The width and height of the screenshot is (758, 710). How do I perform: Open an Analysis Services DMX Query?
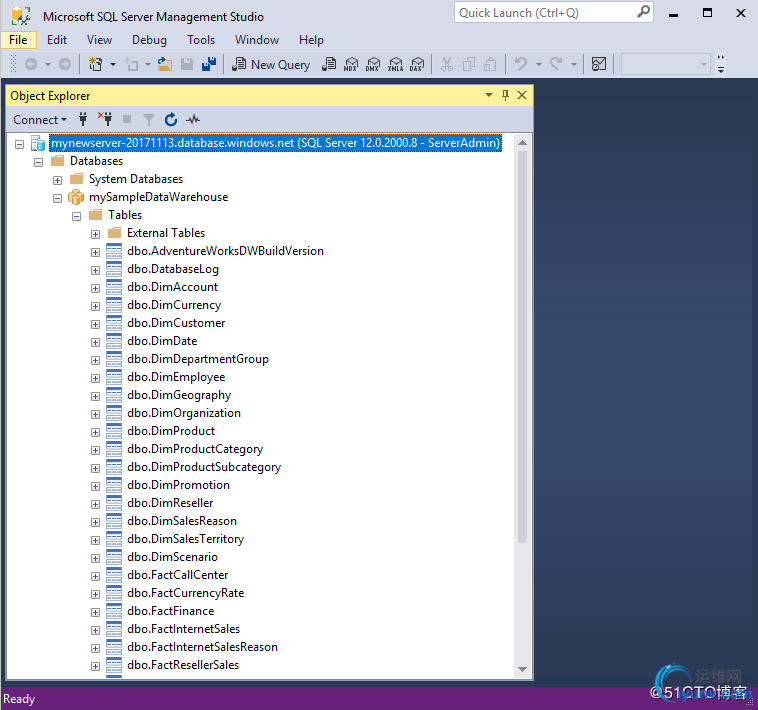[x=373, y=64]
